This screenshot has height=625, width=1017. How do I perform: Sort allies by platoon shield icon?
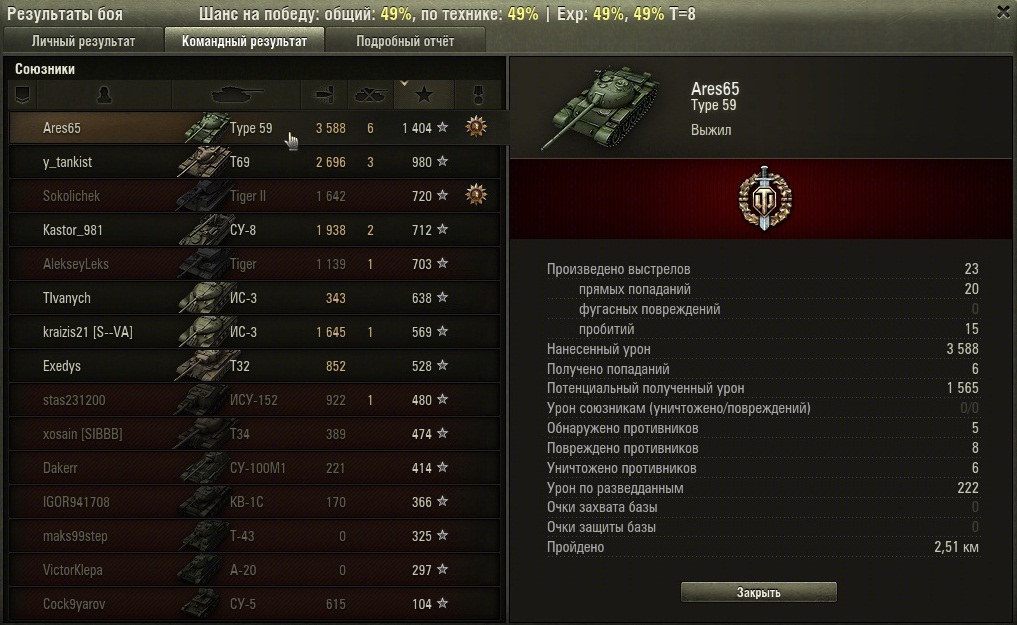click(23, 95)
